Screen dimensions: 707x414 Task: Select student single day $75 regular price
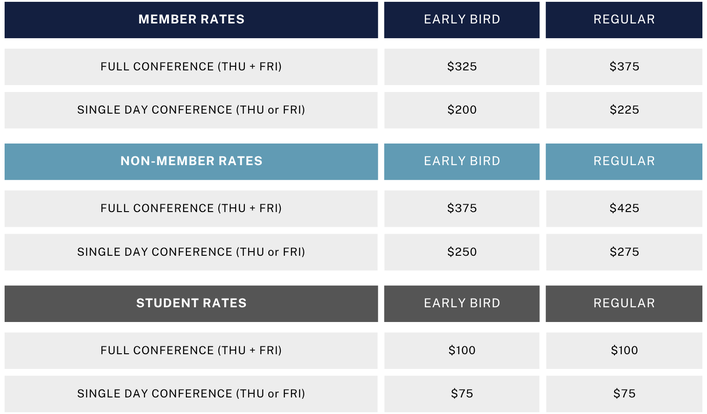[624, 394]
